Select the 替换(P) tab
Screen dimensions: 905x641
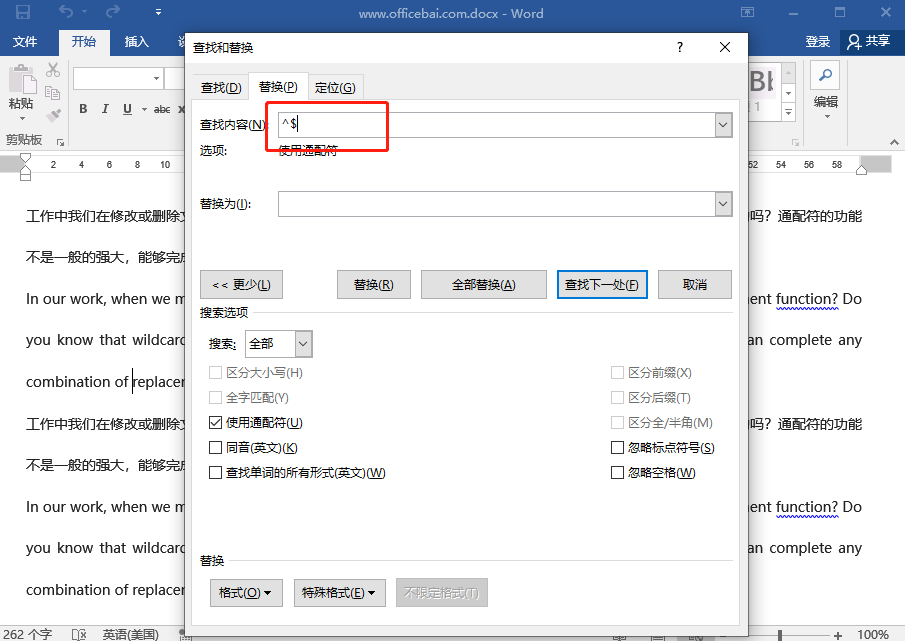278,87
